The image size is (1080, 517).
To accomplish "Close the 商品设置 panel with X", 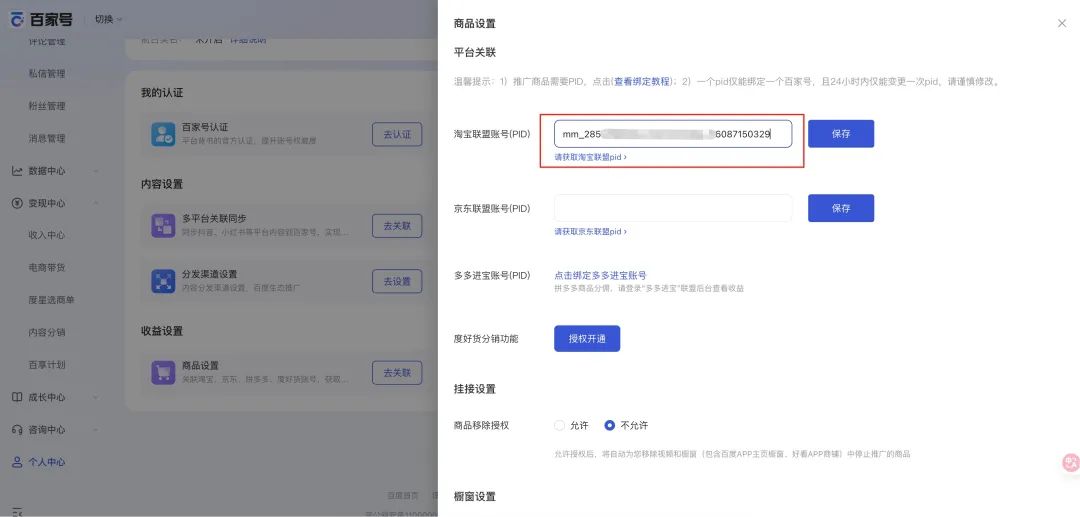I will (1061, 23).
